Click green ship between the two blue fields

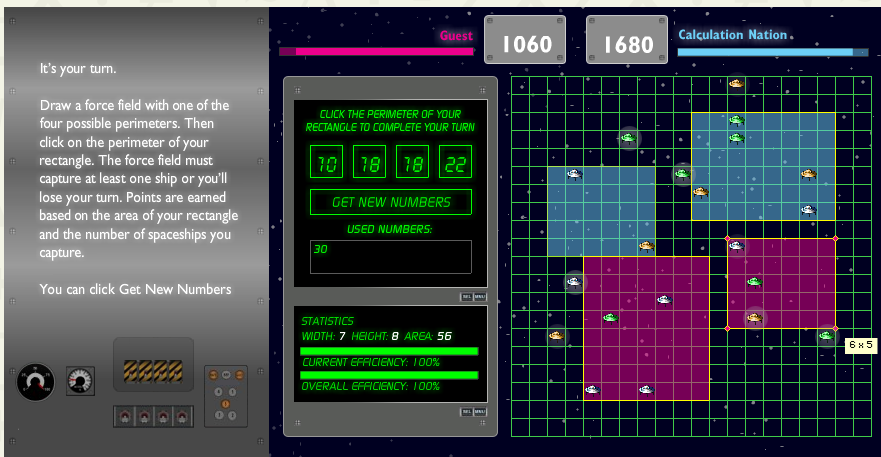[x=683, y=174]
